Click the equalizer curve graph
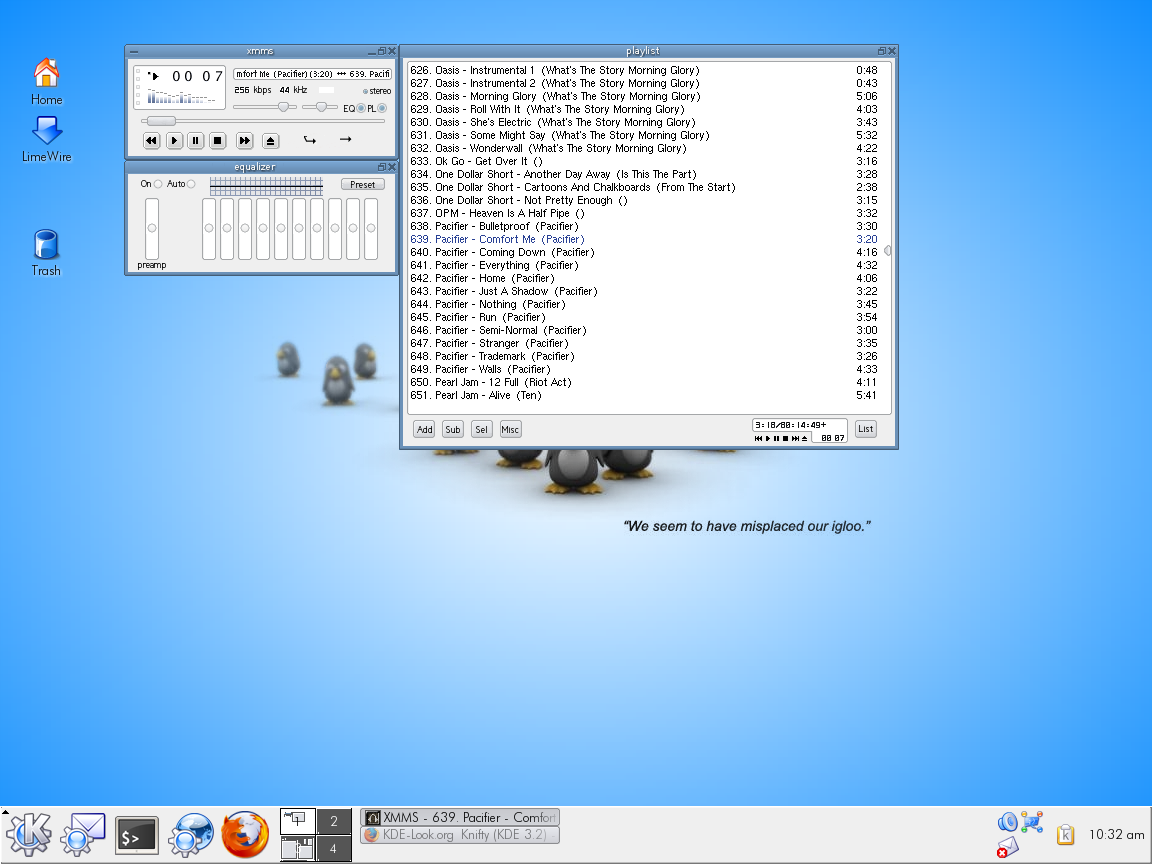 point(266,185)
